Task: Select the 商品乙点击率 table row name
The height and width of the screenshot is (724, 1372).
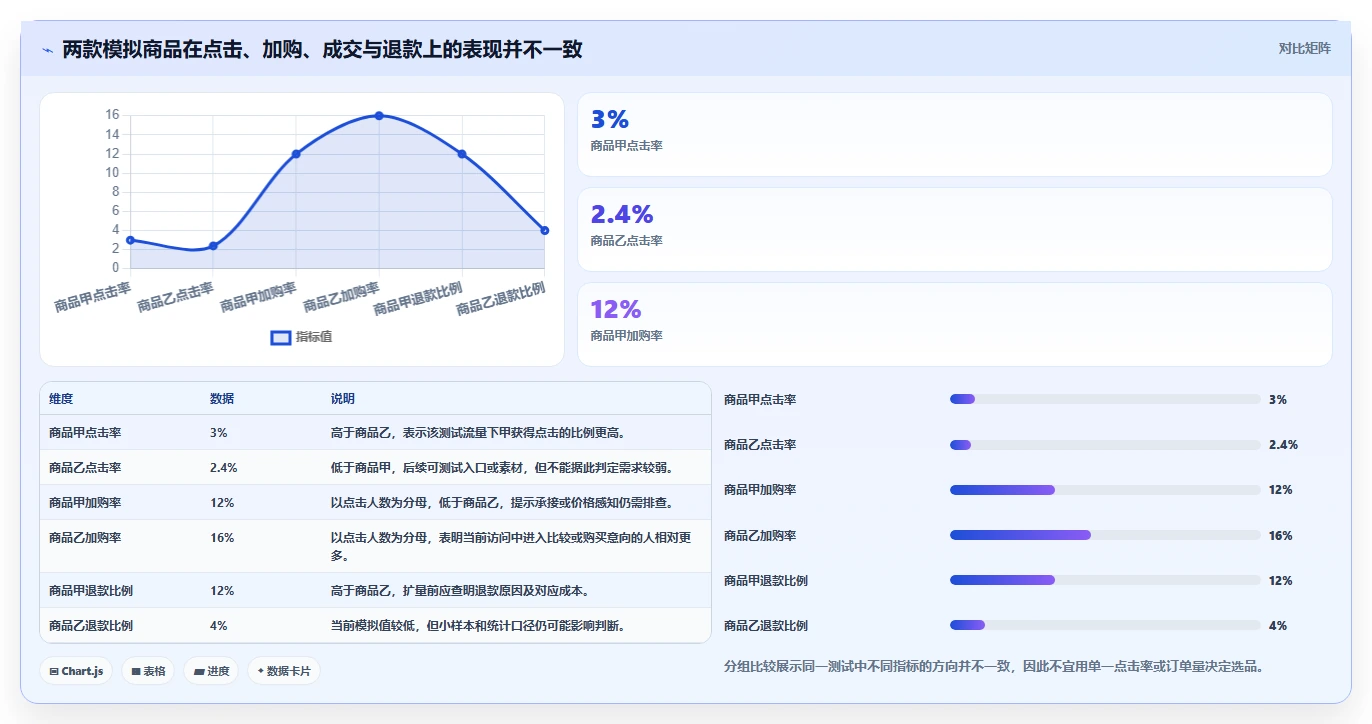Action: click(85, 468)
